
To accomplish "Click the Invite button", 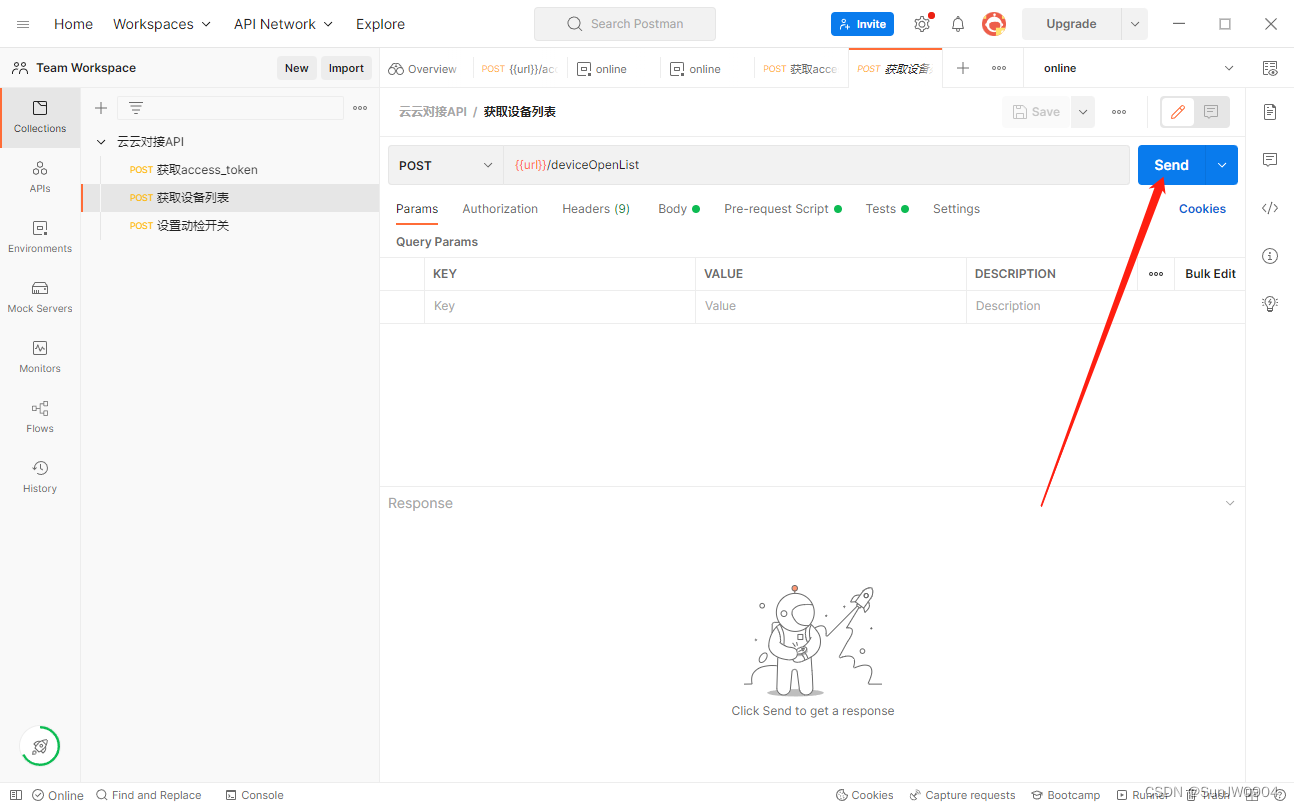I will click(x=862, y=24).
